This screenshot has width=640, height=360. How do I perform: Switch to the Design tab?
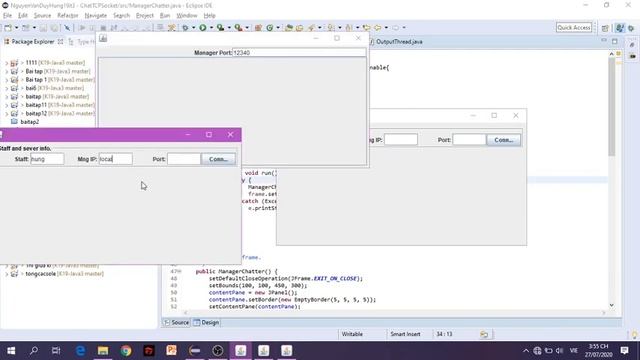[207, 322]
